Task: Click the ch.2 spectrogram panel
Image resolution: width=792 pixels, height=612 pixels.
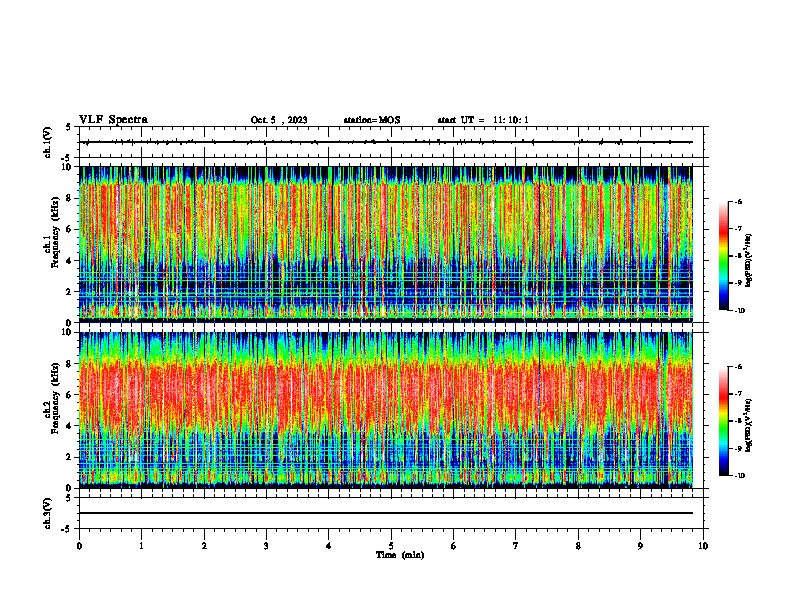Action: [x=386, y=410]
